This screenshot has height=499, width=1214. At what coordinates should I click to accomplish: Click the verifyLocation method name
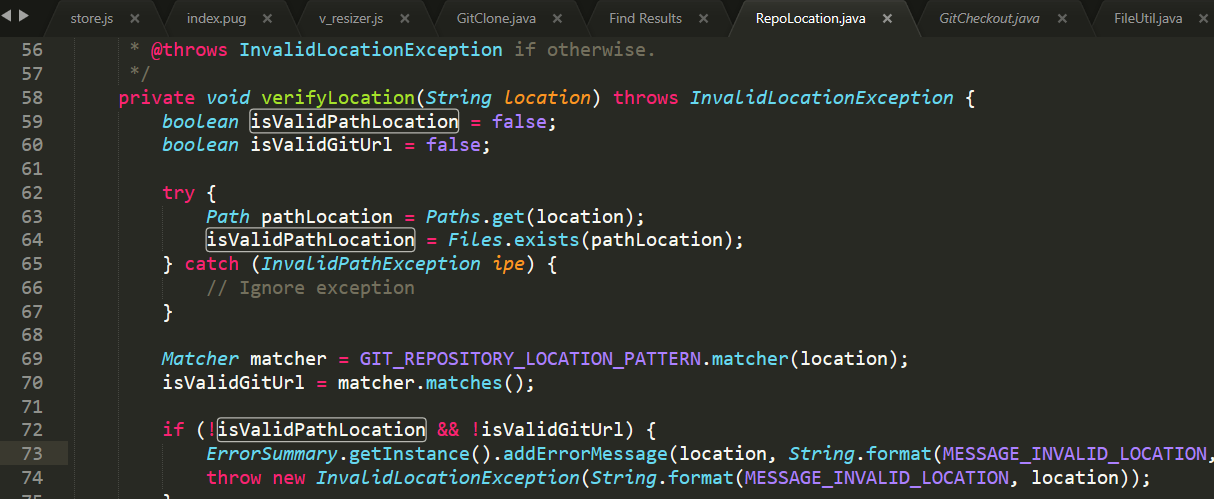pyautogui.click(x=337, y=98)
